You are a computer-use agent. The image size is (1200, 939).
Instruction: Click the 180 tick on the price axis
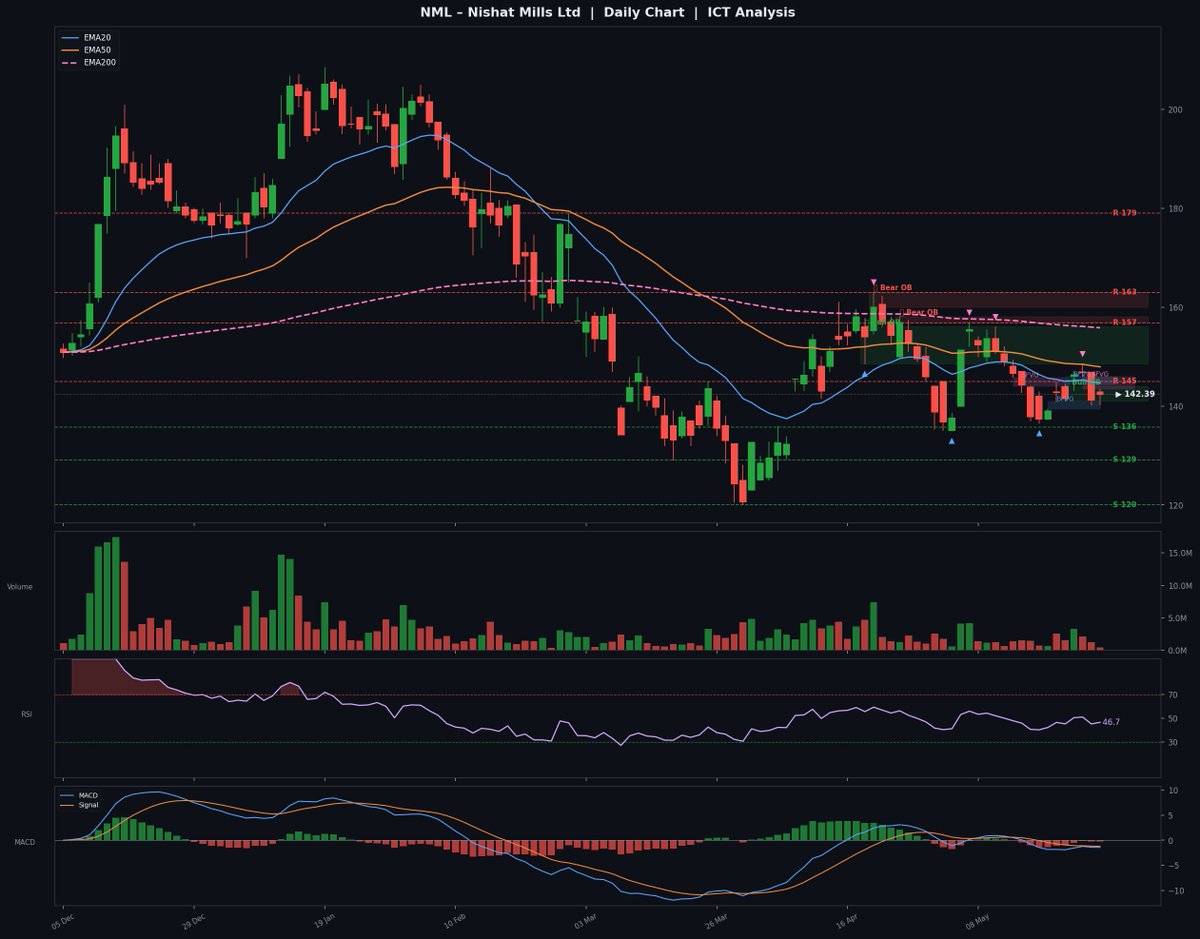pyautogui.click(x=1176, y=209)
